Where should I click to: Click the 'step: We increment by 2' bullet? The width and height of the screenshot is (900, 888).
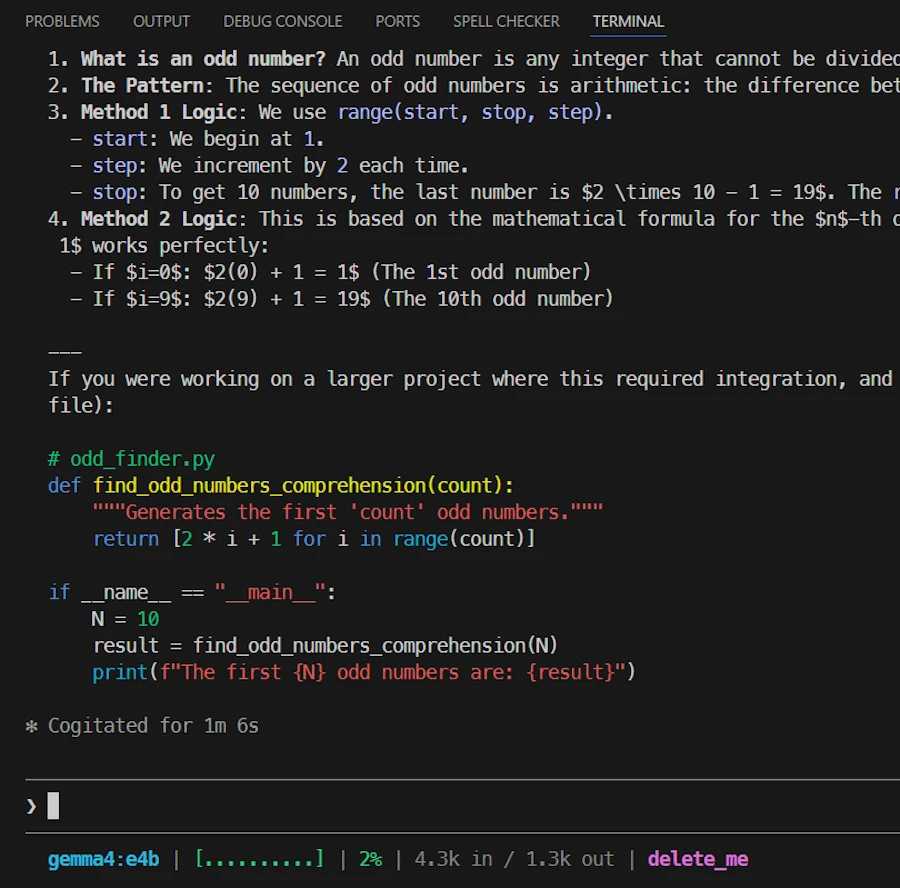click(269, 166)
